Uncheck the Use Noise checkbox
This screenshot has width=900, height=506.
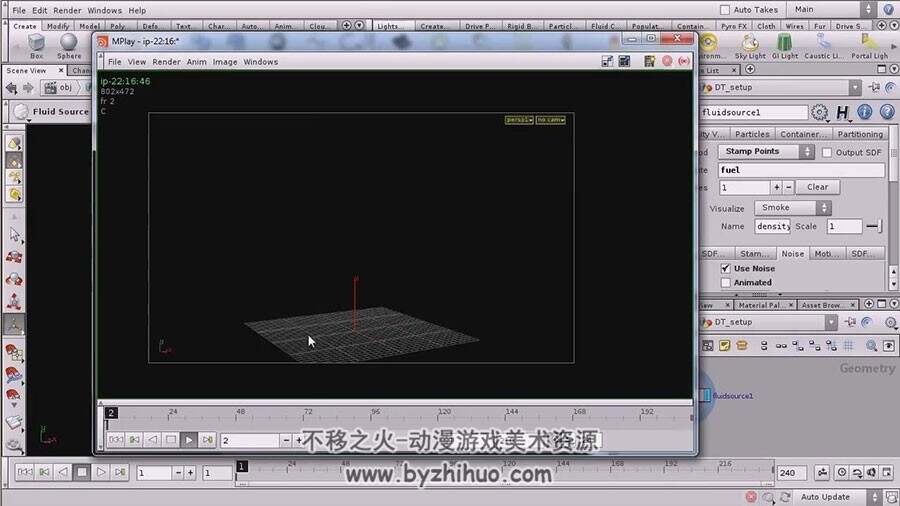point(726,268)
